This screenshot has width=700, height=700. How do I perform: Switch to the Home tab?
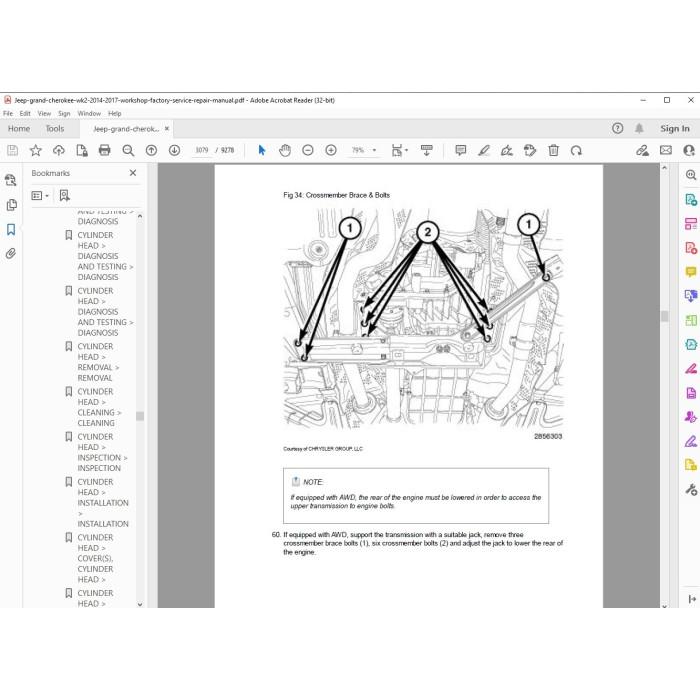19,129
